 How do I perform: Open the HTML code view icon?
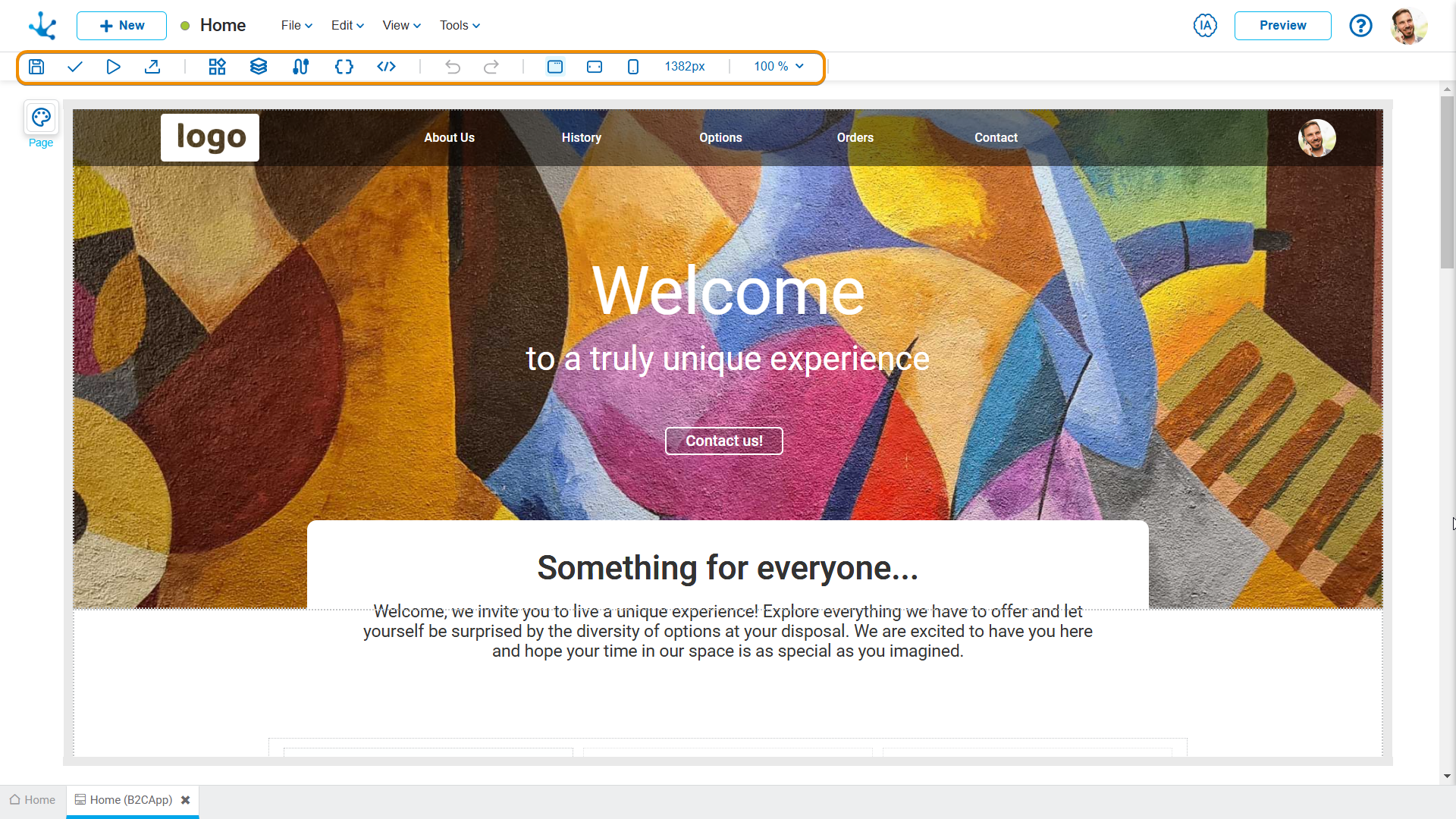386,67
